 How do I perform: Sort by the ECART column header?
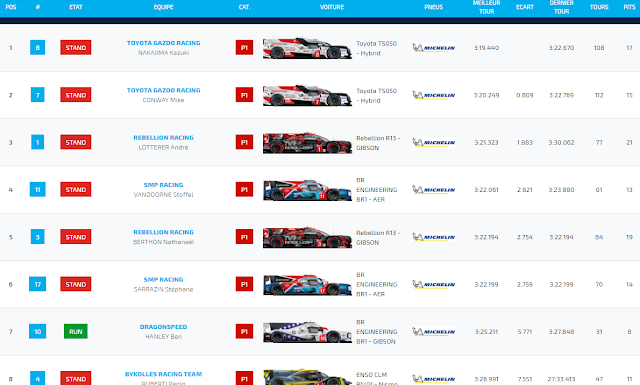coord(524,7)
